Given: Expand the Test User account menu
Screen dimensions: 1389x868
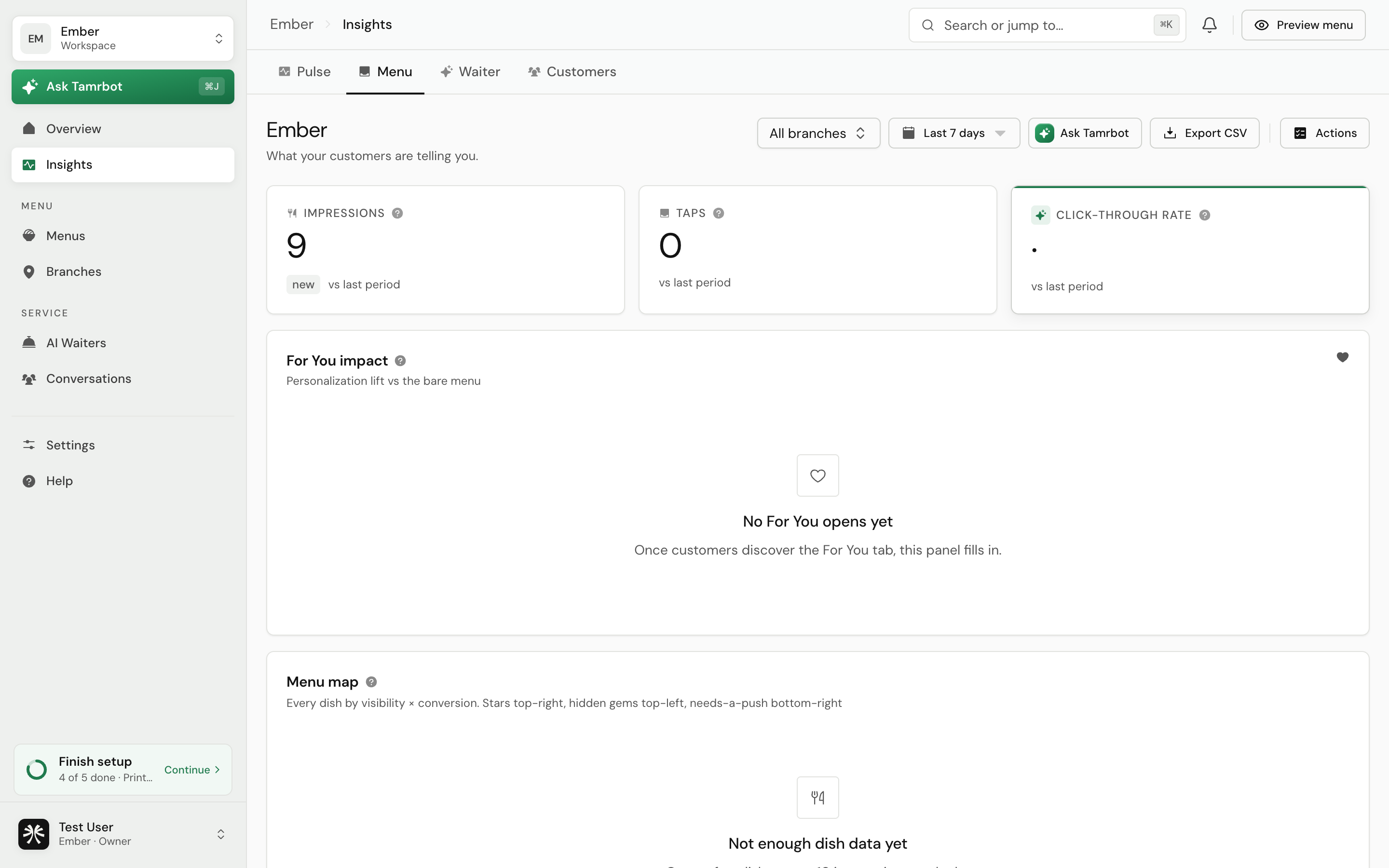Looking at the screenshot, I should (123, 834).
